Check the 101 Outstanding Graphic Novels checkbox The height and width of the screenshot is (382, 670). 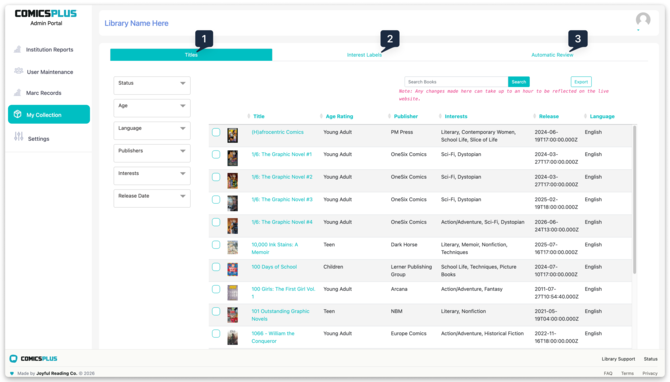click(216, 311)
